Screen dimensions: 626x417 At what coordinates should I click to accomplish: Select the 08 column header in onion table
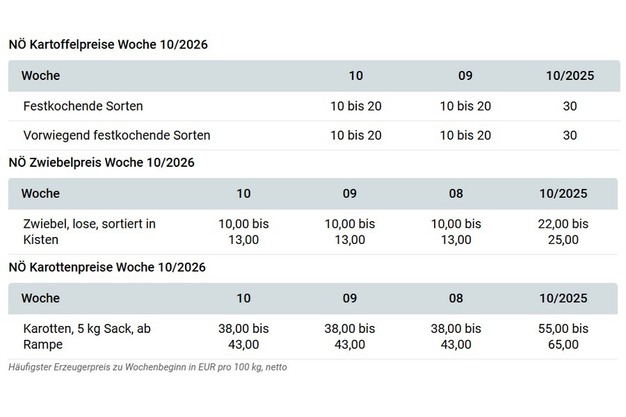pyautogui.click(x=456, y=193)
